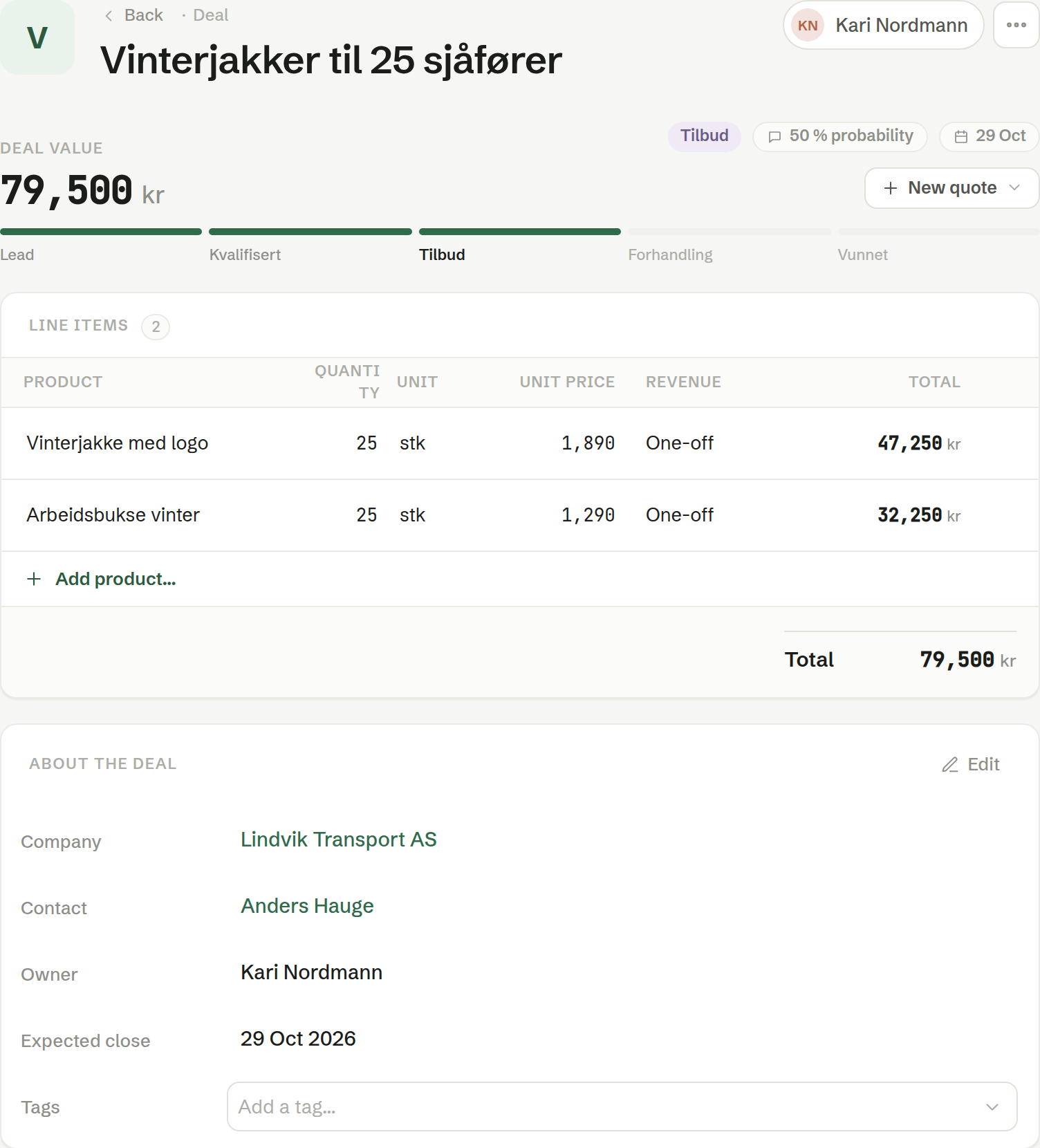
Task: Expand the New quote dropdown chevron
Action: (x=1014, y=188)
